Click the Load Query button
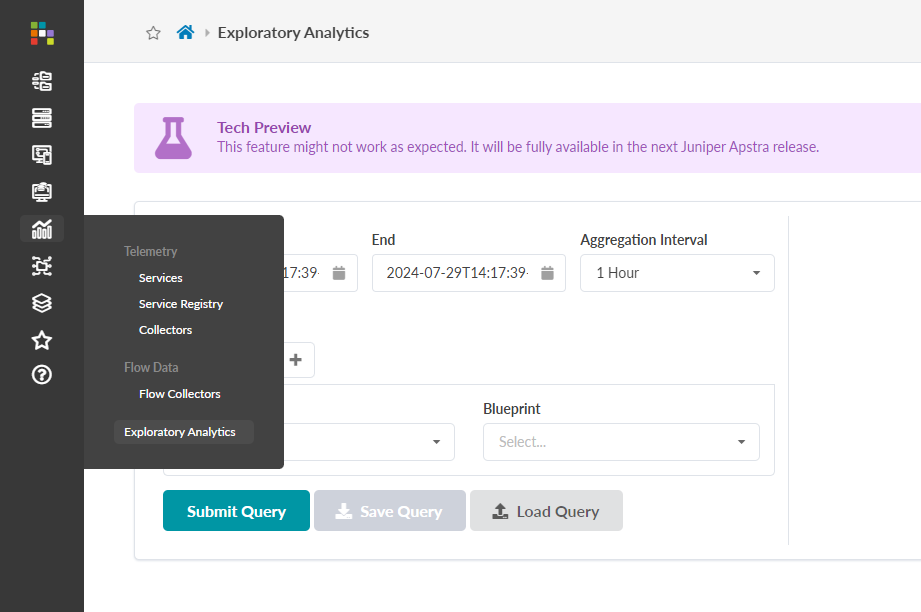Viewport: 921px width, 612px height. point(546,511)
